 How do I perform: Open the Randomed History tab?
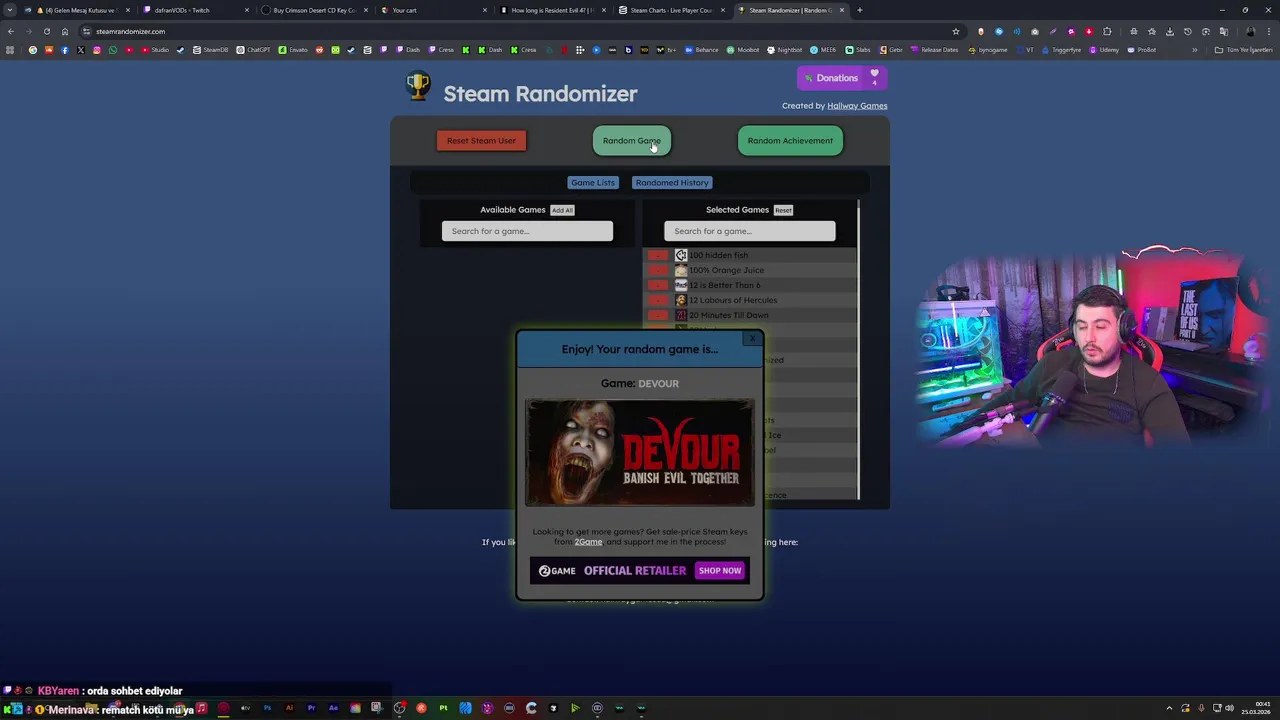point(672,183)
